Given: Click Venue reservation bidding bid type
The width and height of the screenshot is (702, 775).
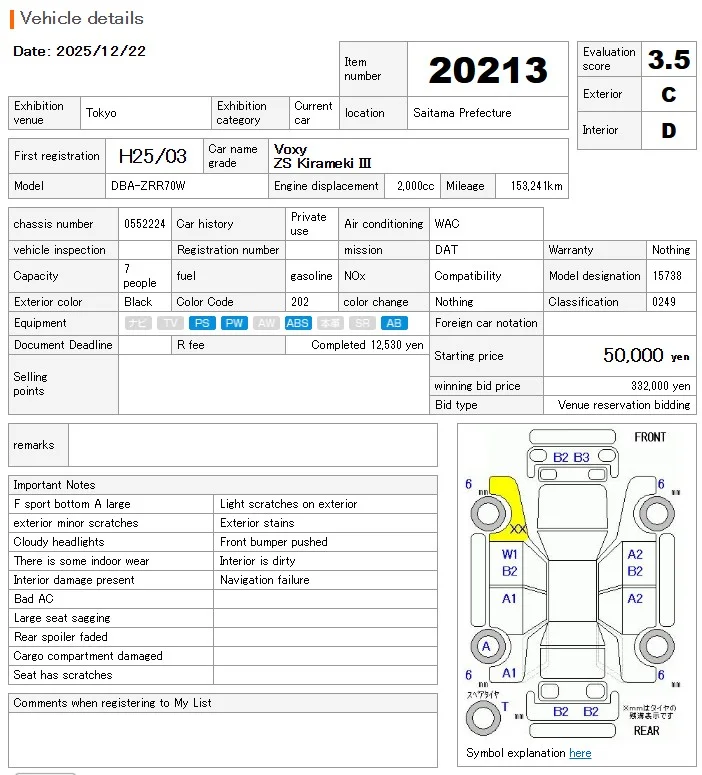Looking at the screenshot, I should click(624, 405).
